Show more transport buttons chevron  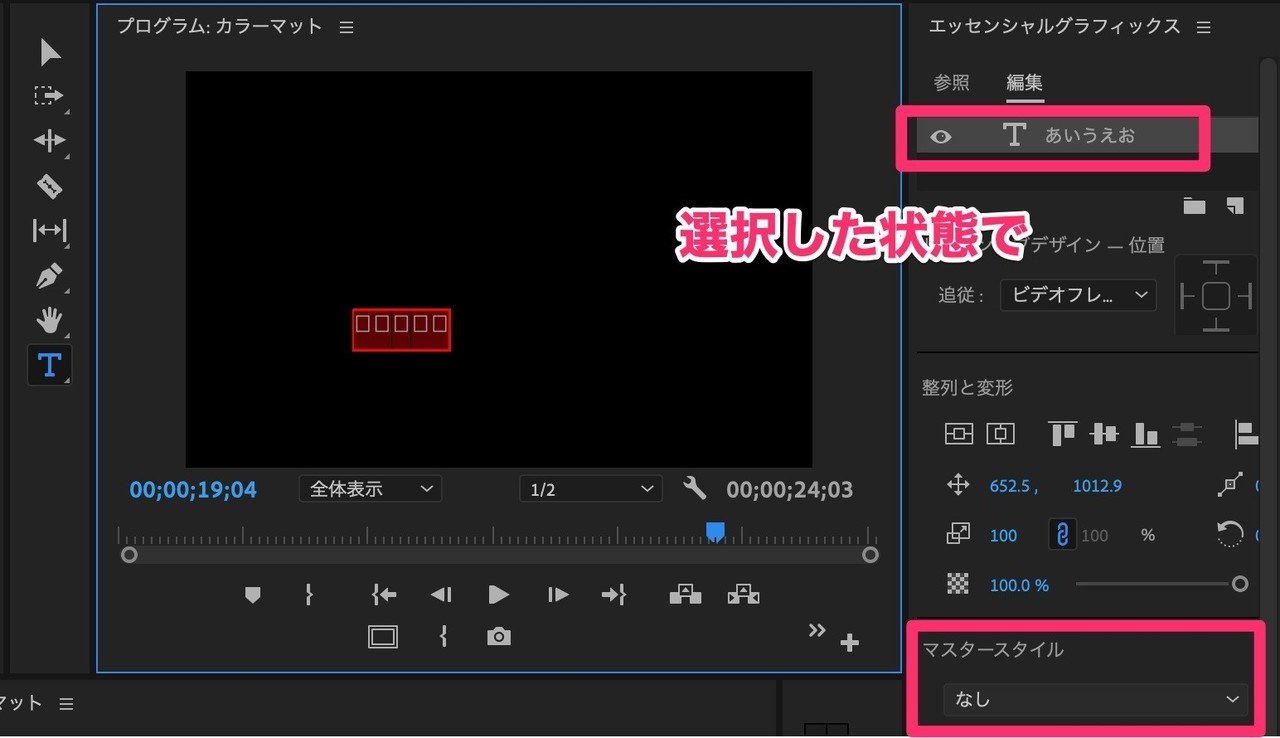[817, 630]
